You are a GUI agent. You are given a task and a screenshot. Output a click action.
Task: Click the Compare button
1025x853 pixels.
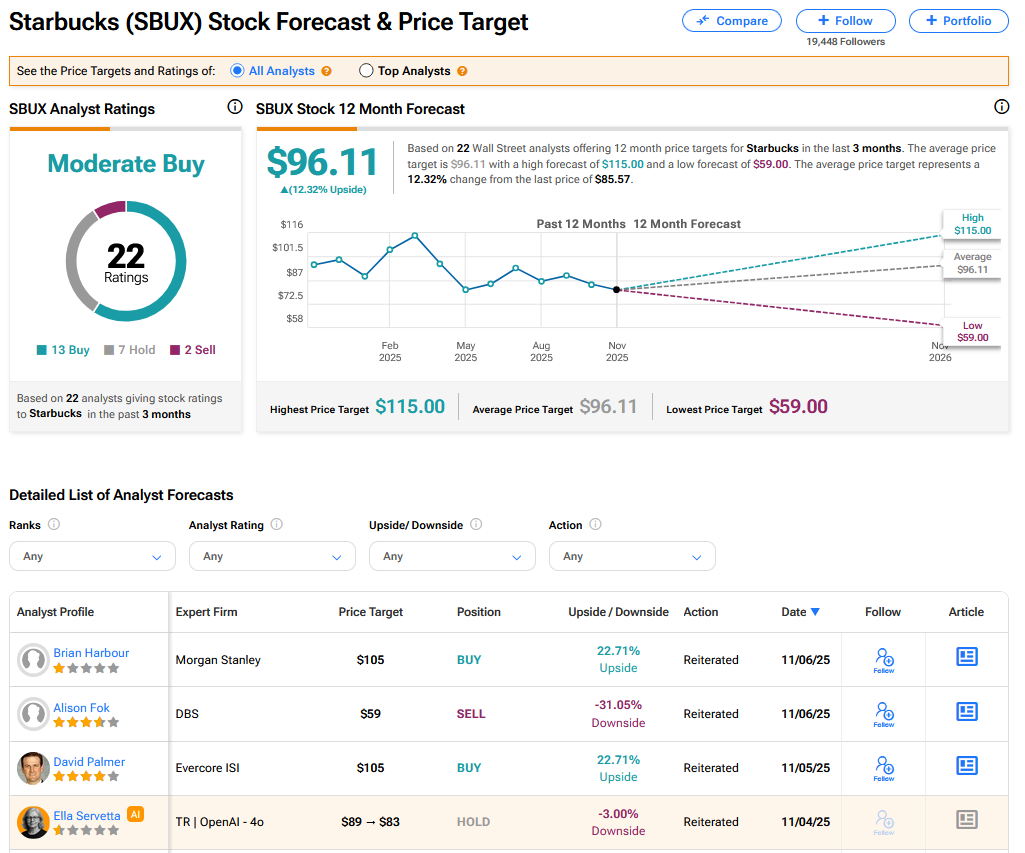pos(733,21)
